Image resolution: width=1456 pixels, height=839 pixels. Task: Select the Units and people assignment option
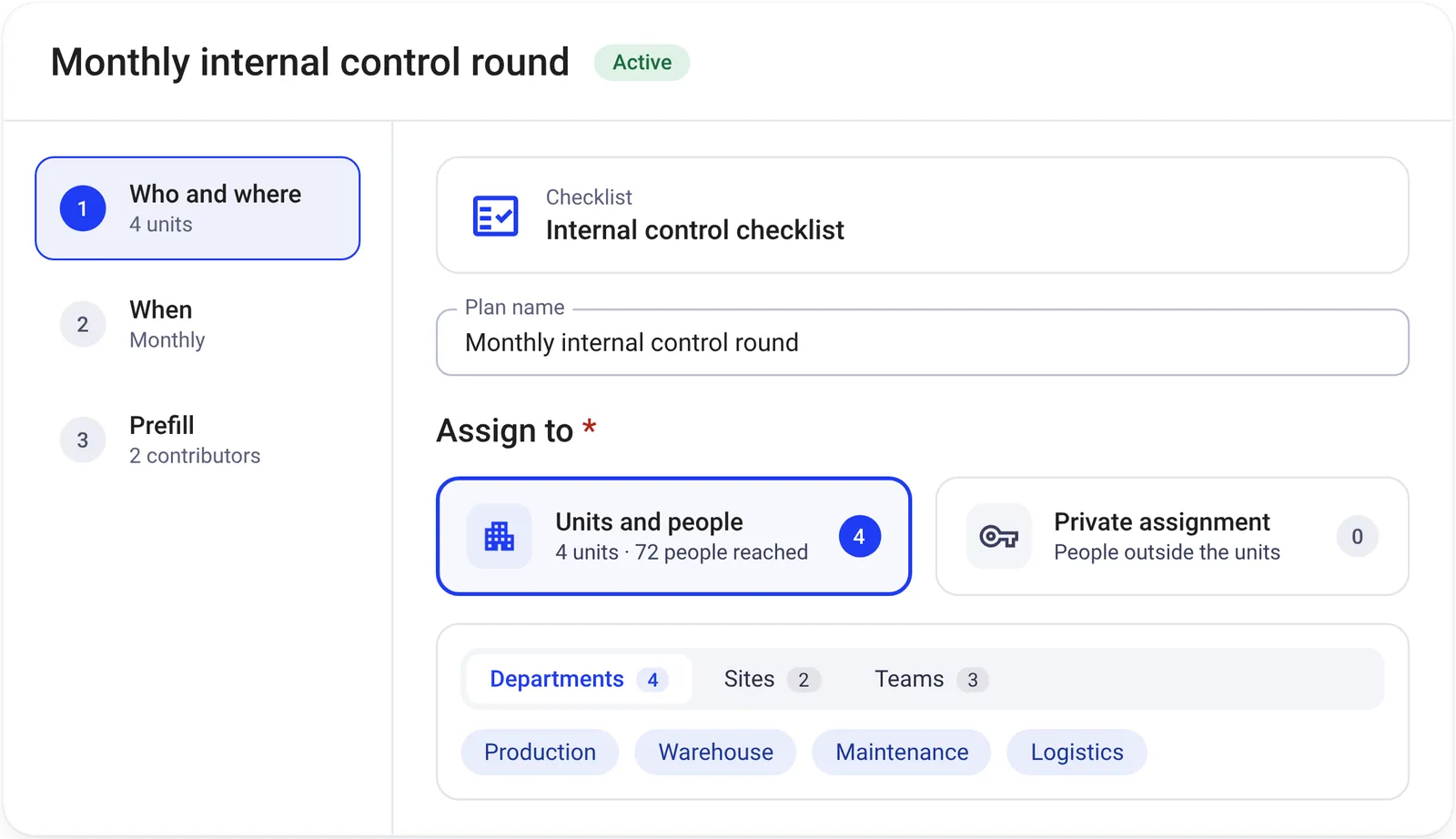pos(673,536)
